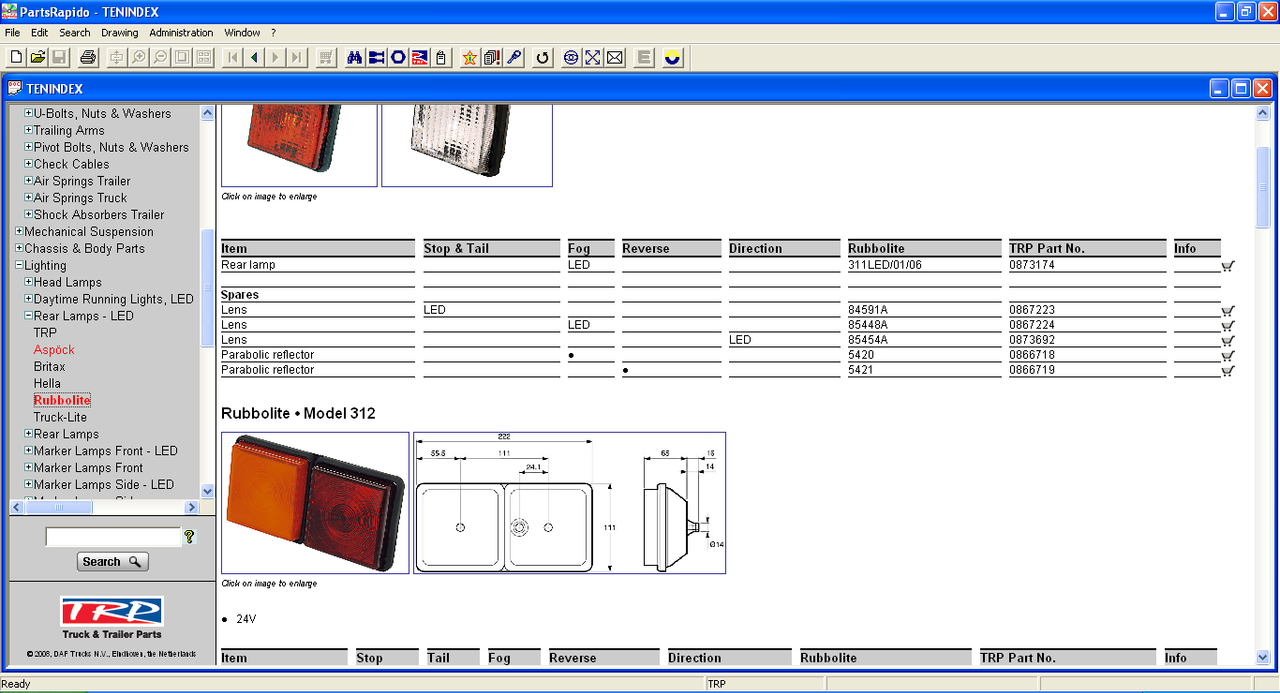This screenshot has width=1280, height=693.
Task: Expand U-Bolts, Nuts & Washers node
Action: click(x=29, y=113)
